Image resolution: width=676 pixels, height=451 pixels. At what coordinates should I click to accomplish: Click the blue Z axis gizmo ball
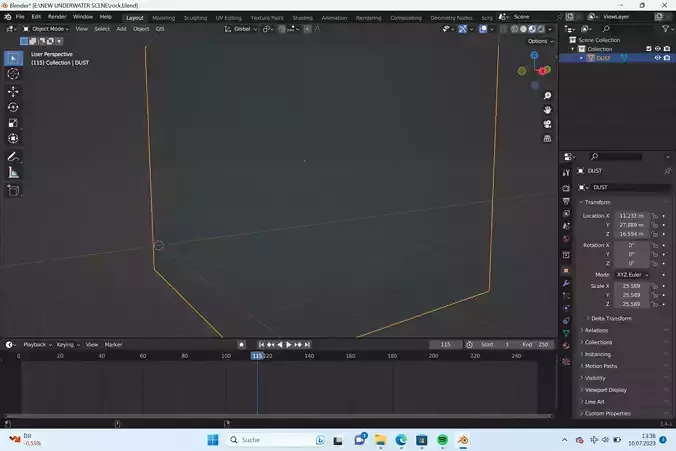[534, 55]
